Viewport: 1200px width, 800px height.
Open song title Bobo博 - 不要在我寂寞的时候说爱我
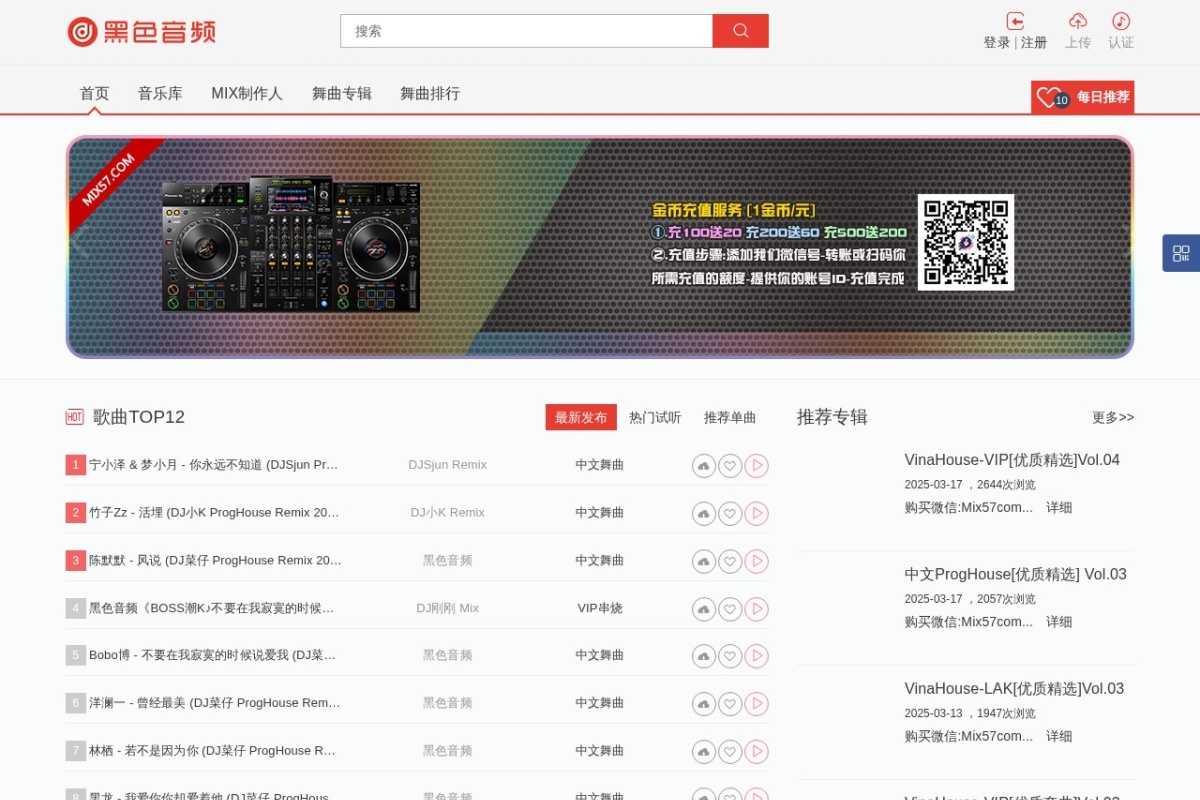212,655
